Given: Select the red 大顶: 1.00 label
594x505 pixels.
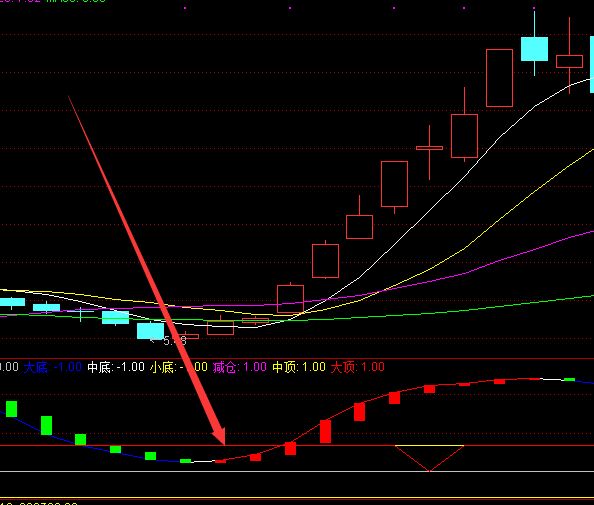Looking at the screenshot, I should [x=358, y=367].
